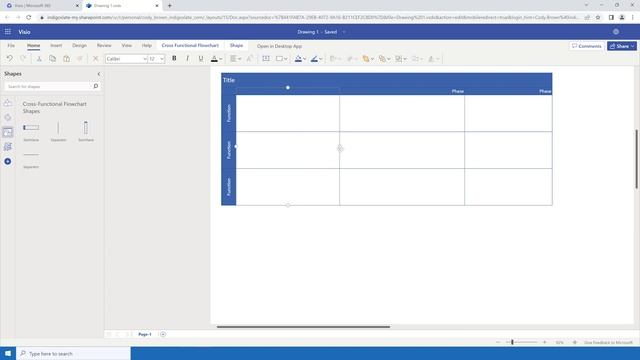Open the font color dropdown arrow
640x360 pixels.
[x=221, y=59]
